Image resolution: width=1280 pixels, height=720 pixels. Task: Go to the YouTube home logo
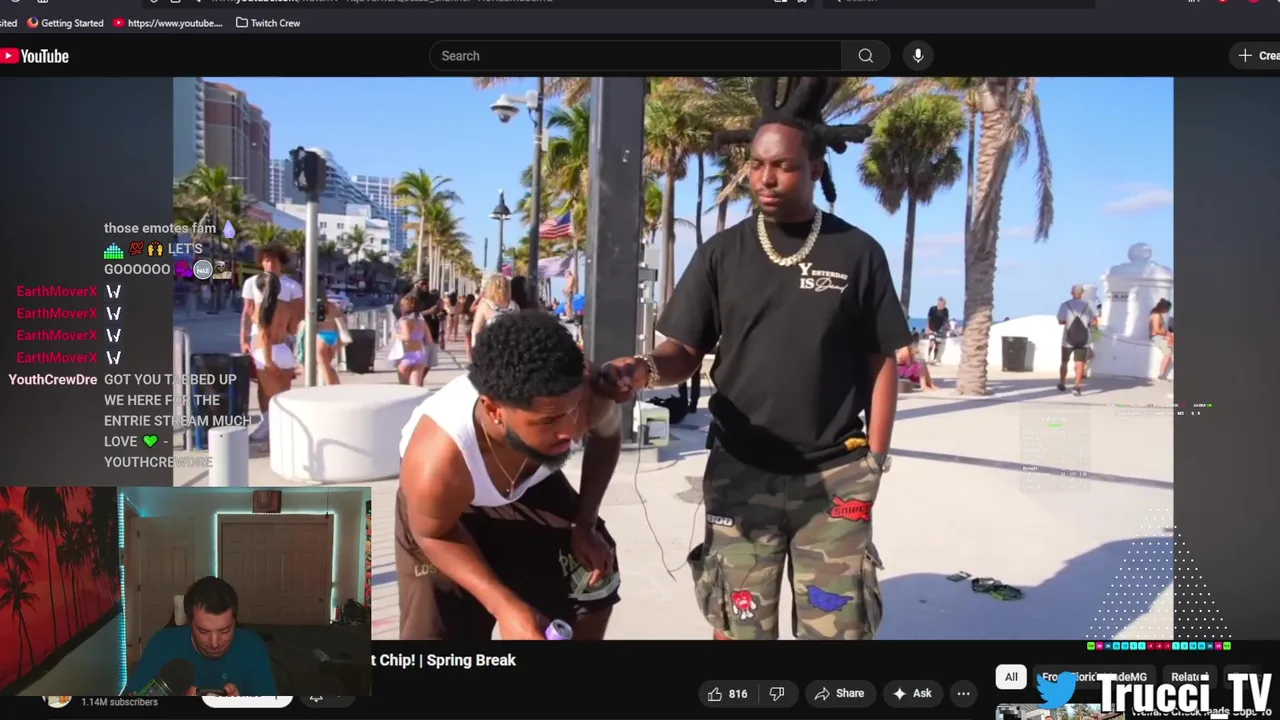click(x=35, y=56)
